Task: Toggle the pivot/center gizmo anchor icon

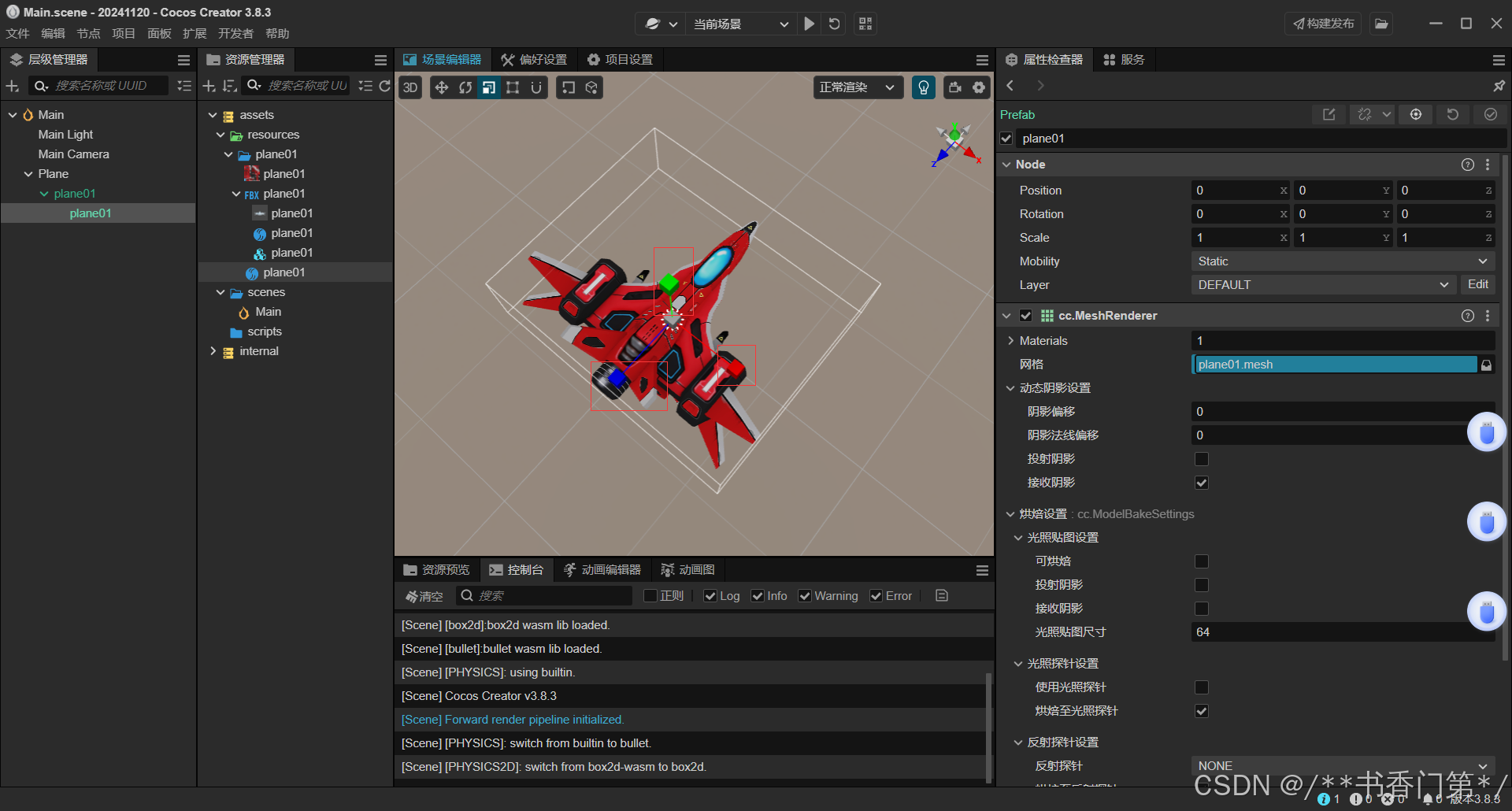Action: [569, 87]
